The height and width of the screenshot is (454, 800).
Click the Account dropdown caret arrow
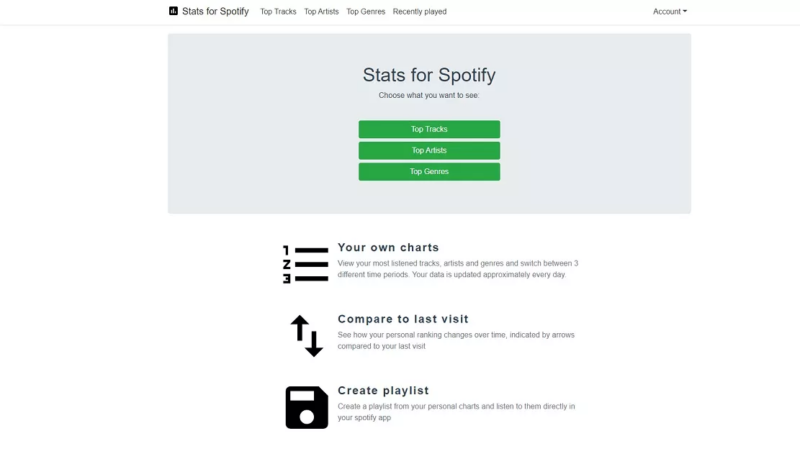[x=685, y=11]
